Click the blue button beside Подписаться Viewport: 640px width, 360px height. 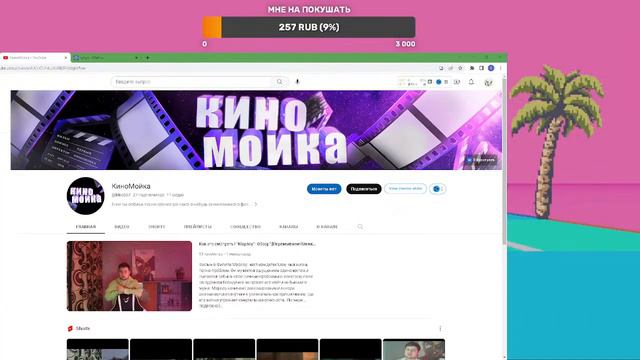(324, 189)
